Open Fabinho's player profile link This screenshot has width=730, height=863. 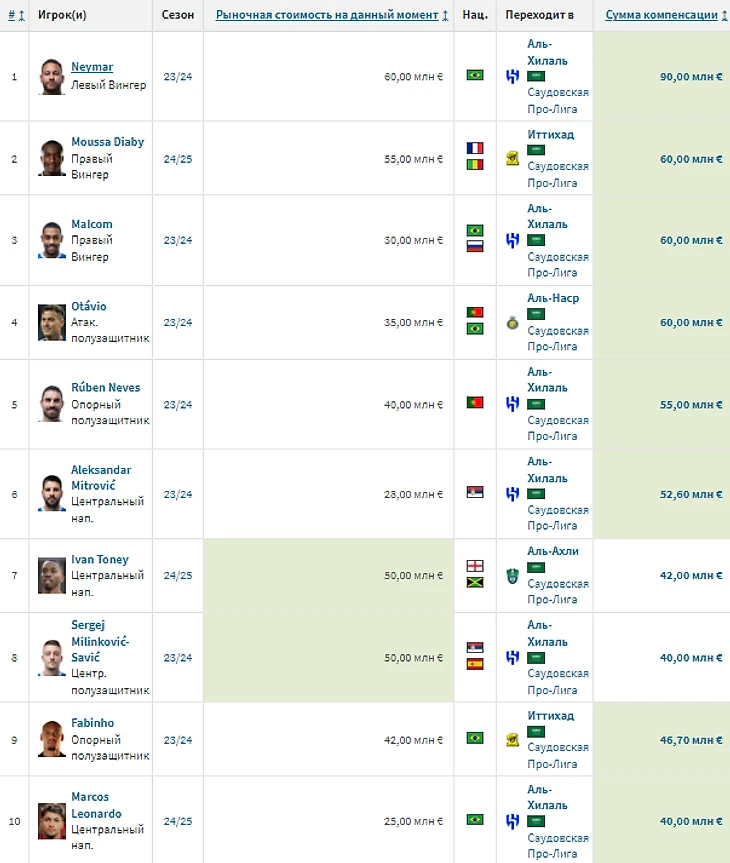92,723
